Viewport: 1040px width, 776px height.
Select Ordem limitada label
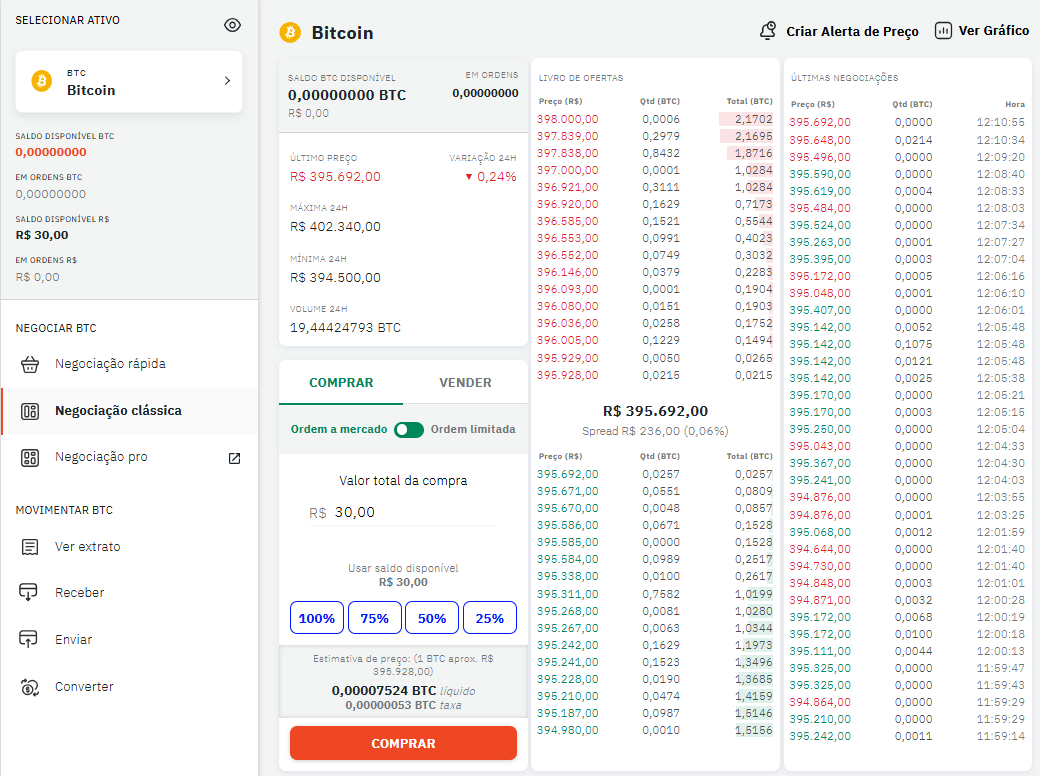[x=473, y=429]
